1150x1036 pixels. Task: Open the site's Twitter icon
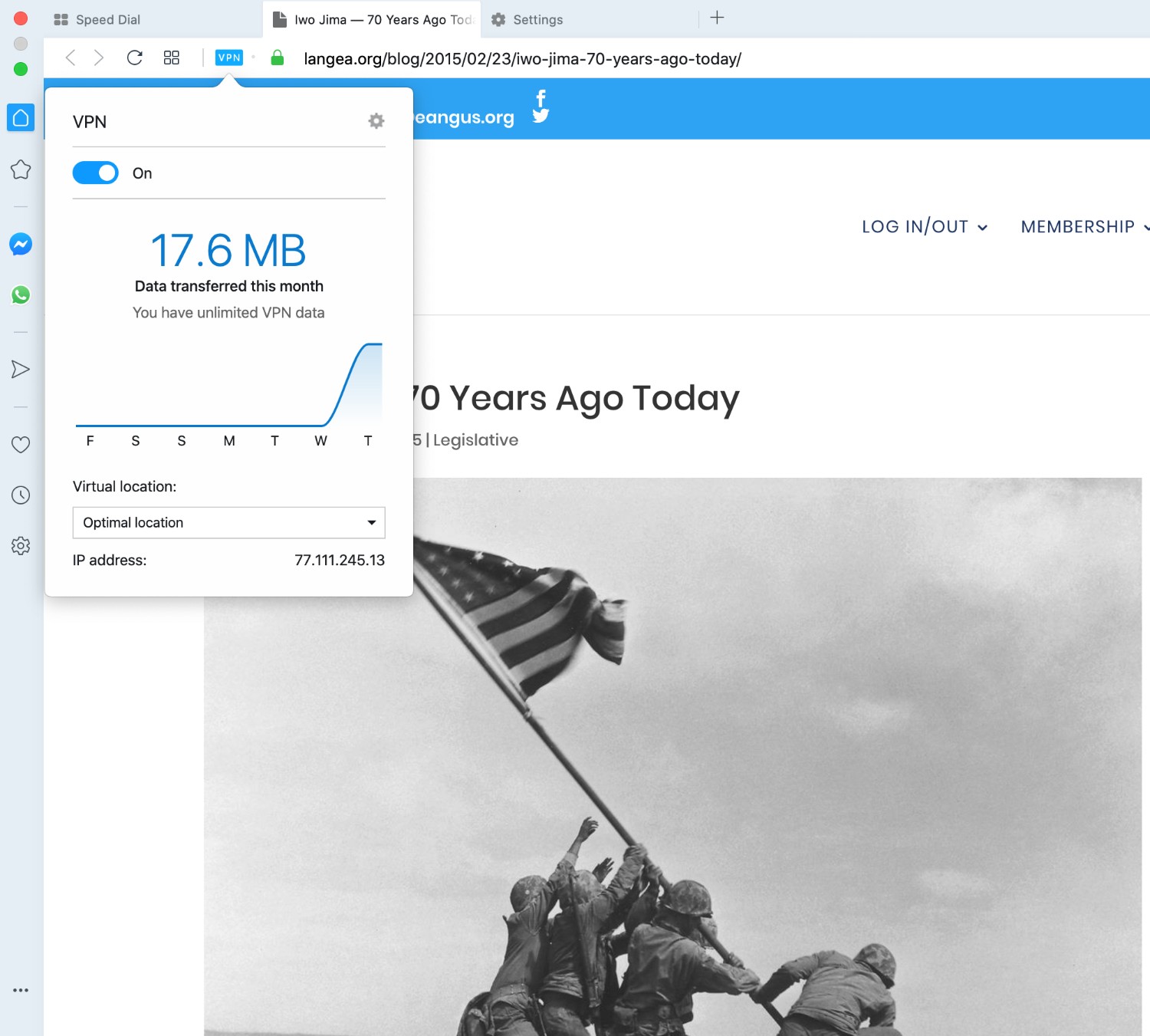541,116
